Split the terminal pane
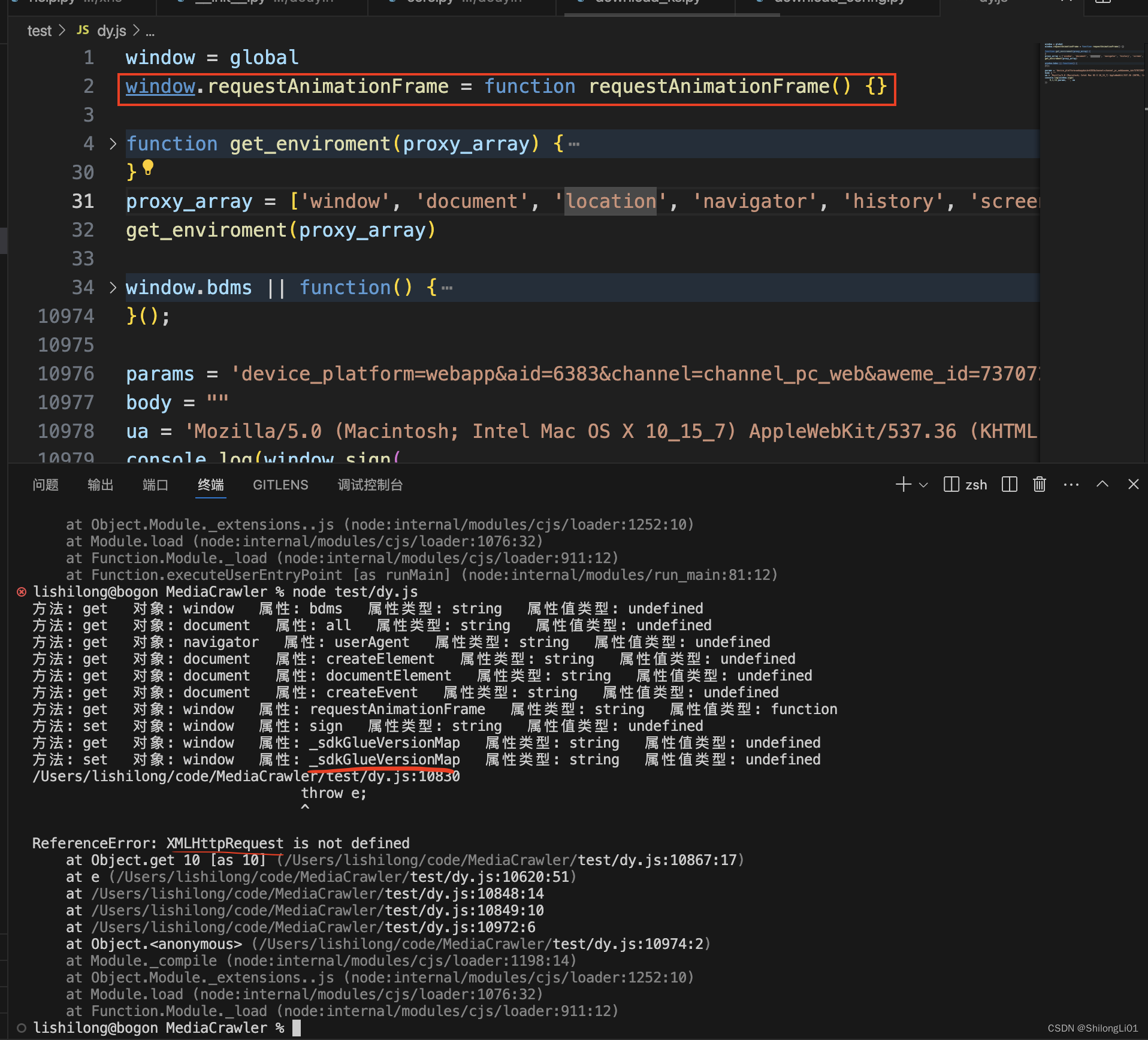1148x1040 pixels. click(1009, 485)
